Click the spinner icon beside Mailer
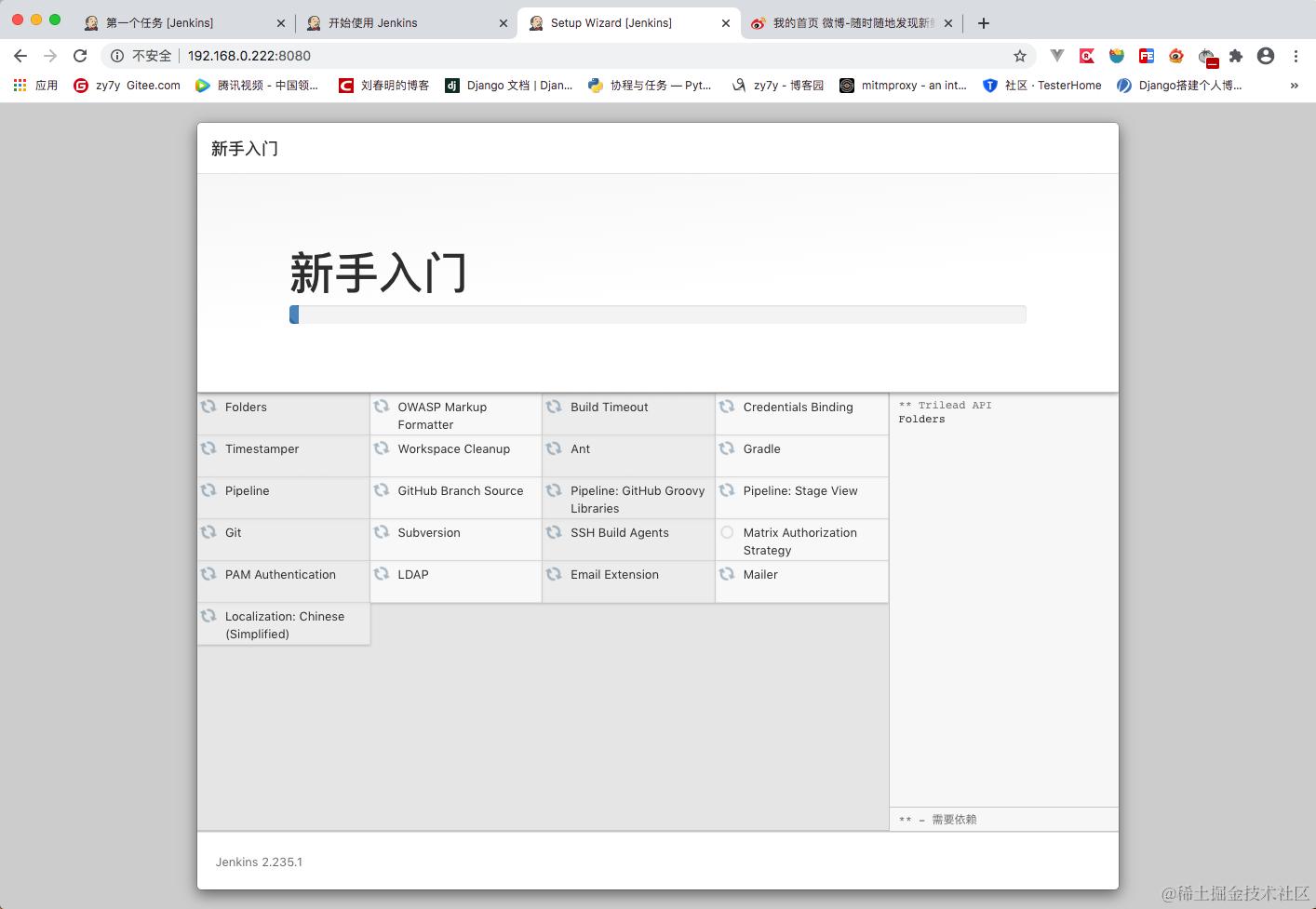The image size is (1316, 909). tap(727, 574)
